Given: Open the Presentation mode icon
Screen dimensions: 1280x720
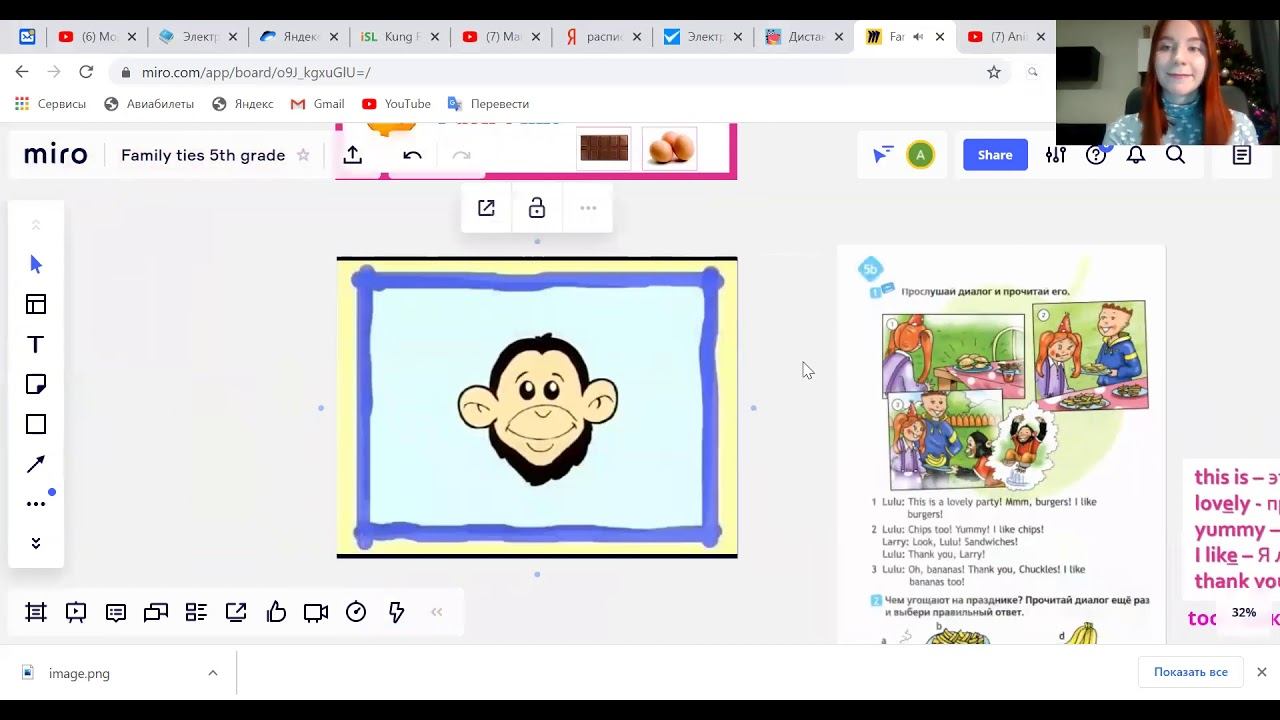Looking at the screenshot, I should tap(76, 612).
